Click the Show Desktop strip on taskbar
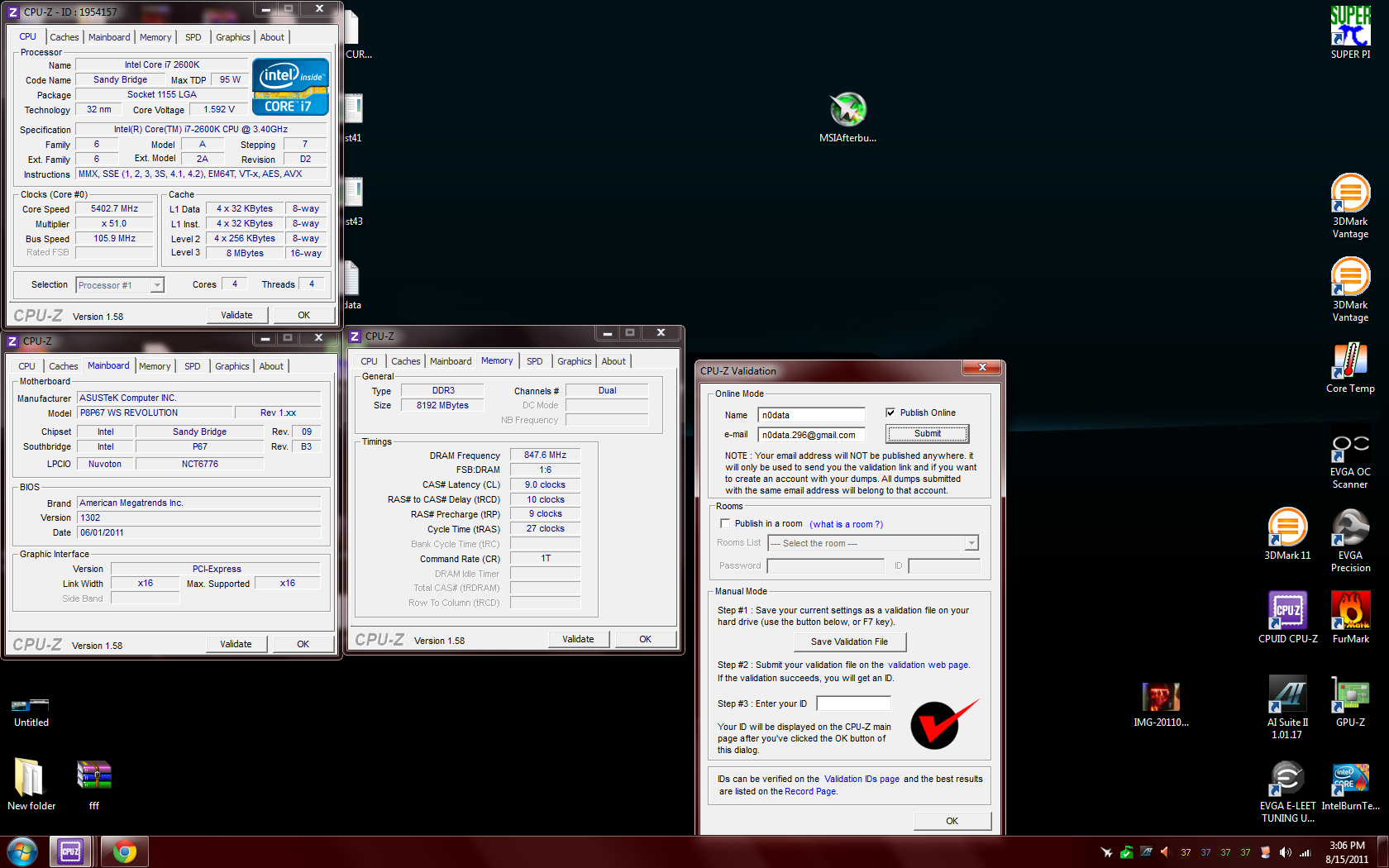Image resolution: width=1389 pixels, height=868 pixels. pyautogui.click(x=1382, y=852)
